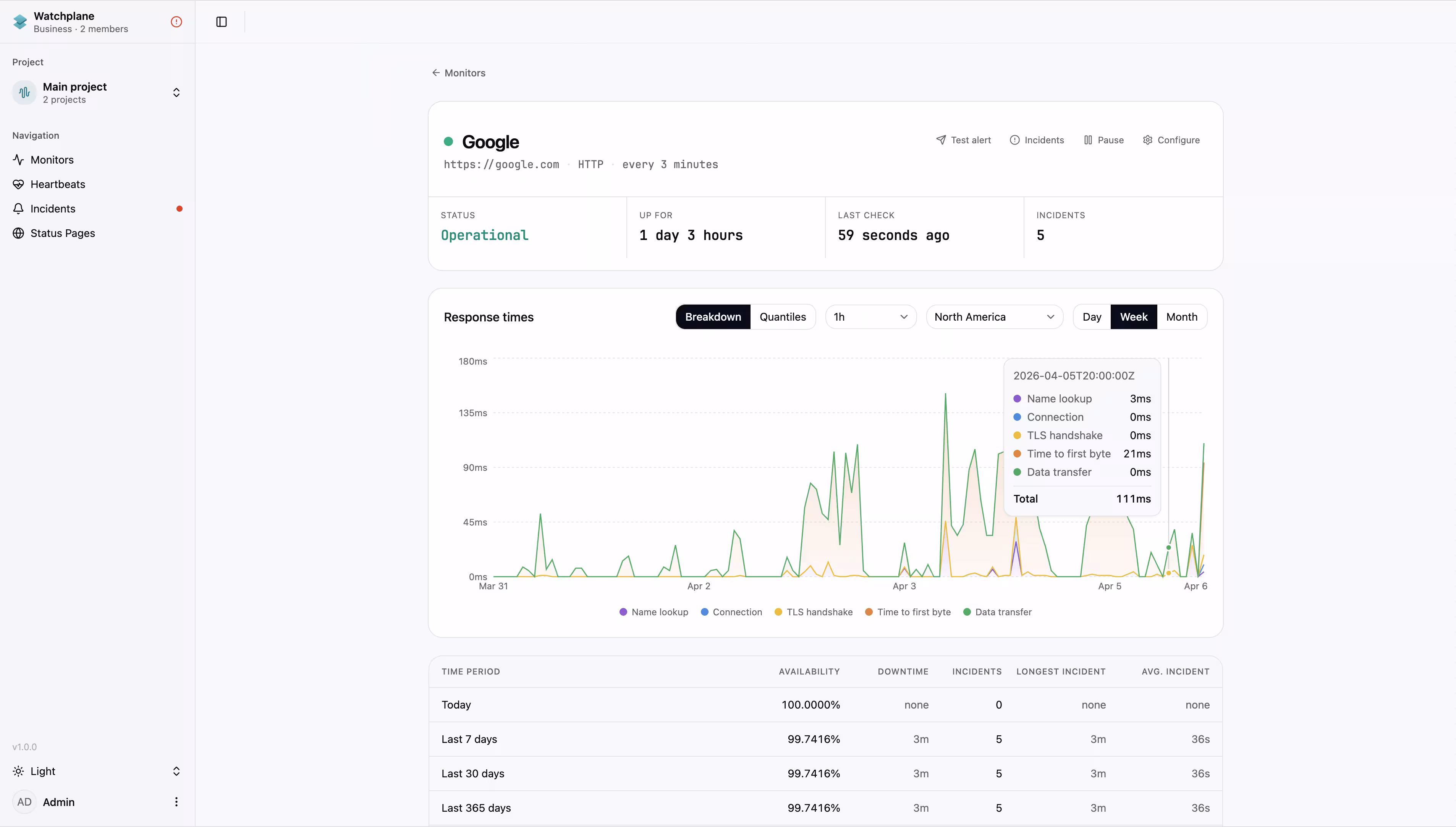
Task: Open Heartbeats in the navigation
Action: [x=97, y=184]
